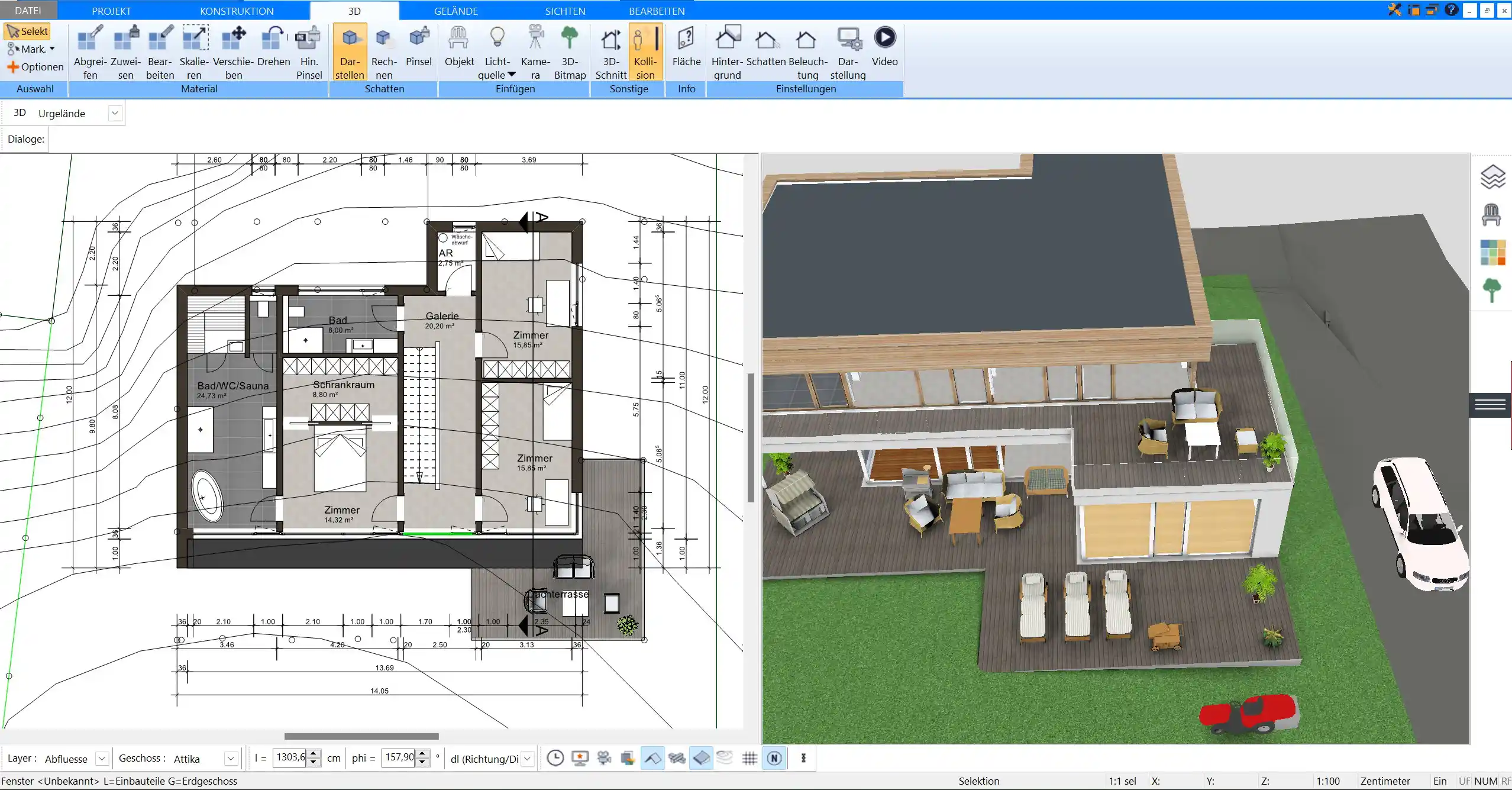Click the stacked documents icon
This screenshot has width=1512, height=790.
pos(628,758)
